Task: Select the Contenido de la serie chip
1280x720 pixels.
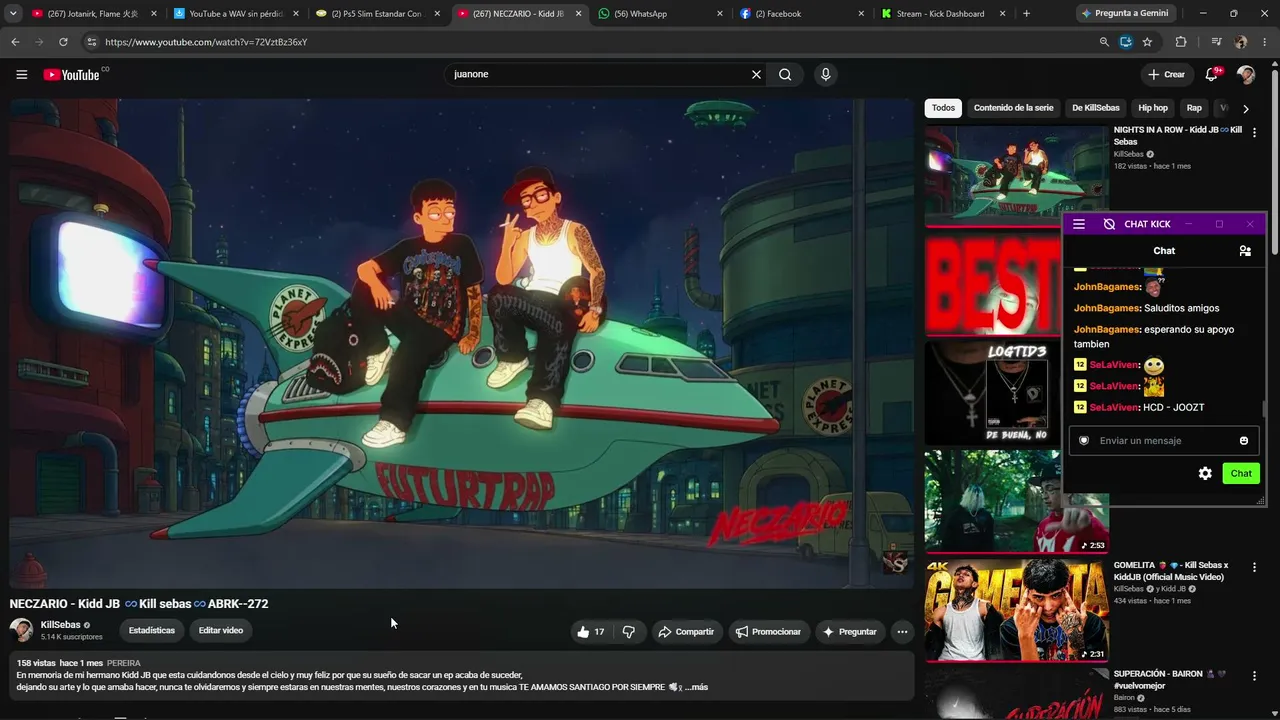Action: [1013, 108]
